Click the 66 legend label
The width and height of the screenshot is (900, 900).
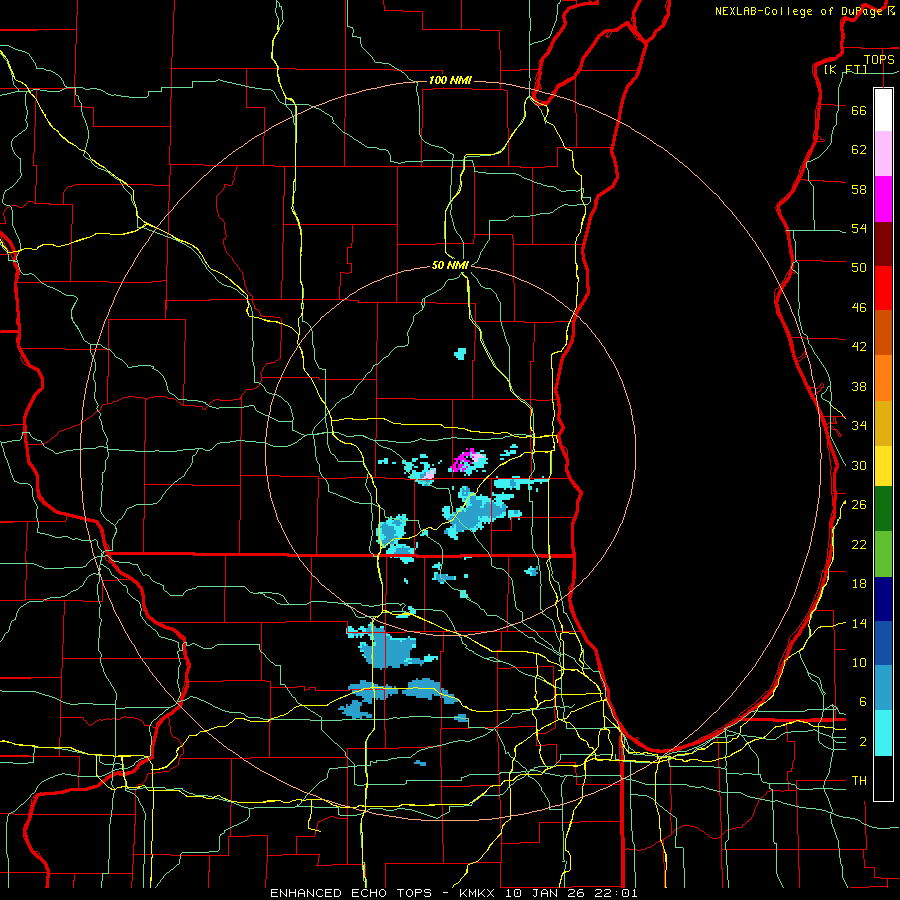coord(859,110)
